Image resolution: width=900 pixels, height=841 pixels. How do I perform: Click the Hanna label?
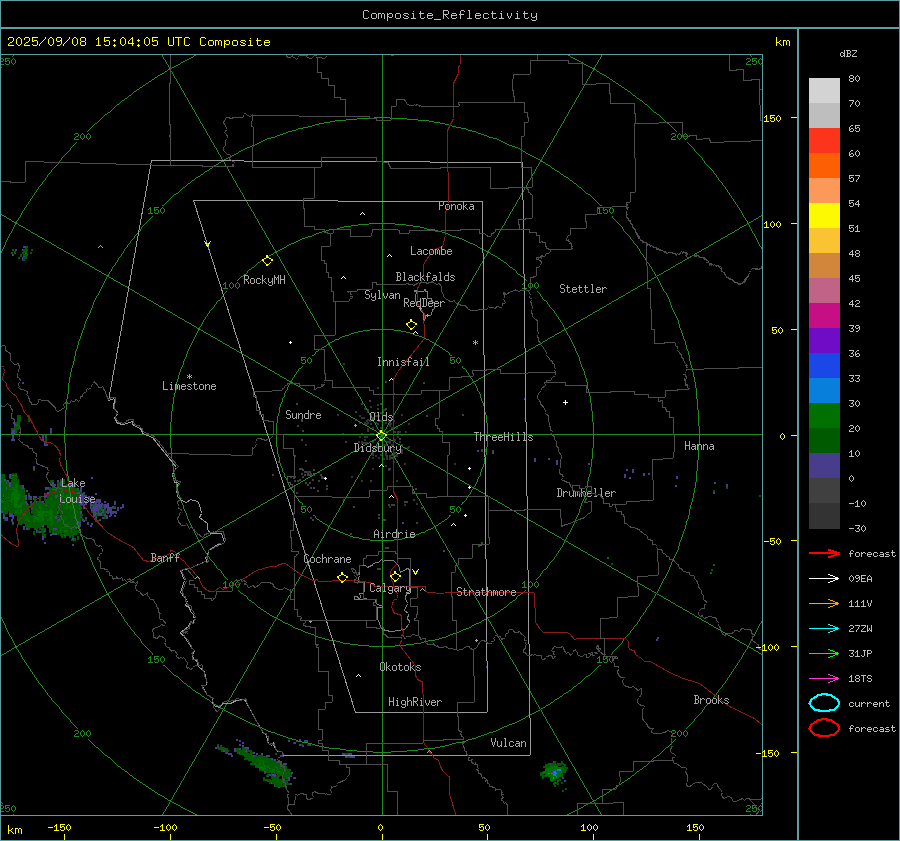point(699,446)
